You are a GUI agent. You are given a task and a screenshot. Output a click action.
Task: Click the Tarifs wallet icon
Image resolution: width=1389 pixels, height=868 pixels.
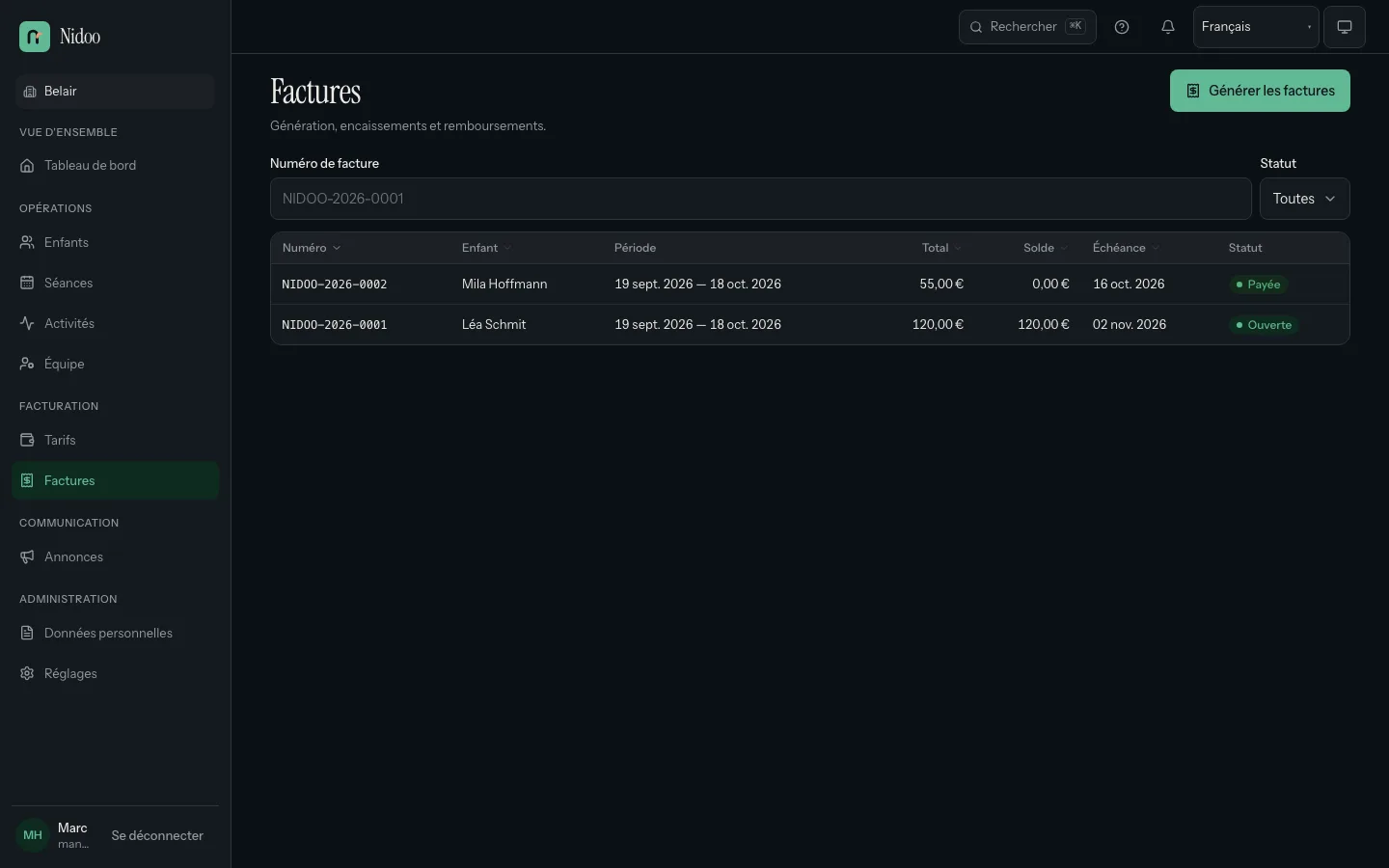[27, 441]
